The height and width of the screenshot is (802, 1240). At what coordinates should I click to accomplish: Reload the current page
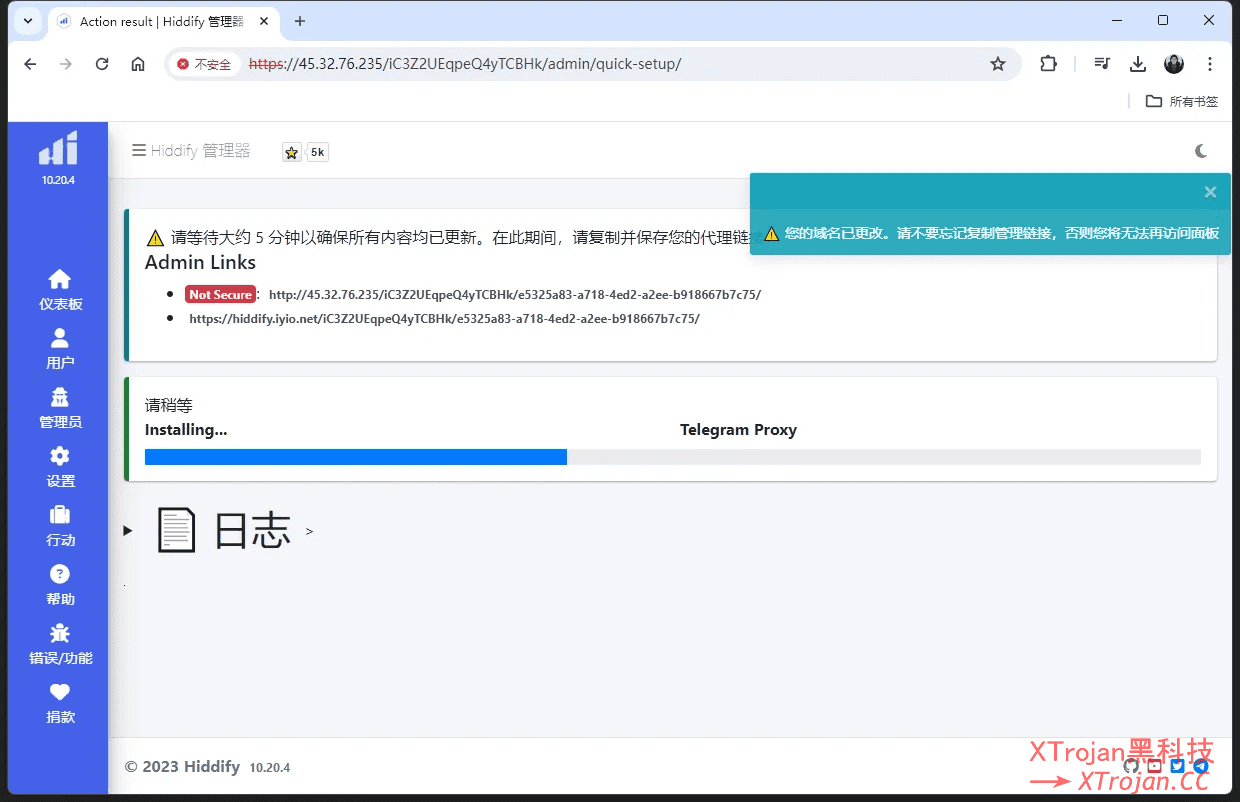point(102,64)
